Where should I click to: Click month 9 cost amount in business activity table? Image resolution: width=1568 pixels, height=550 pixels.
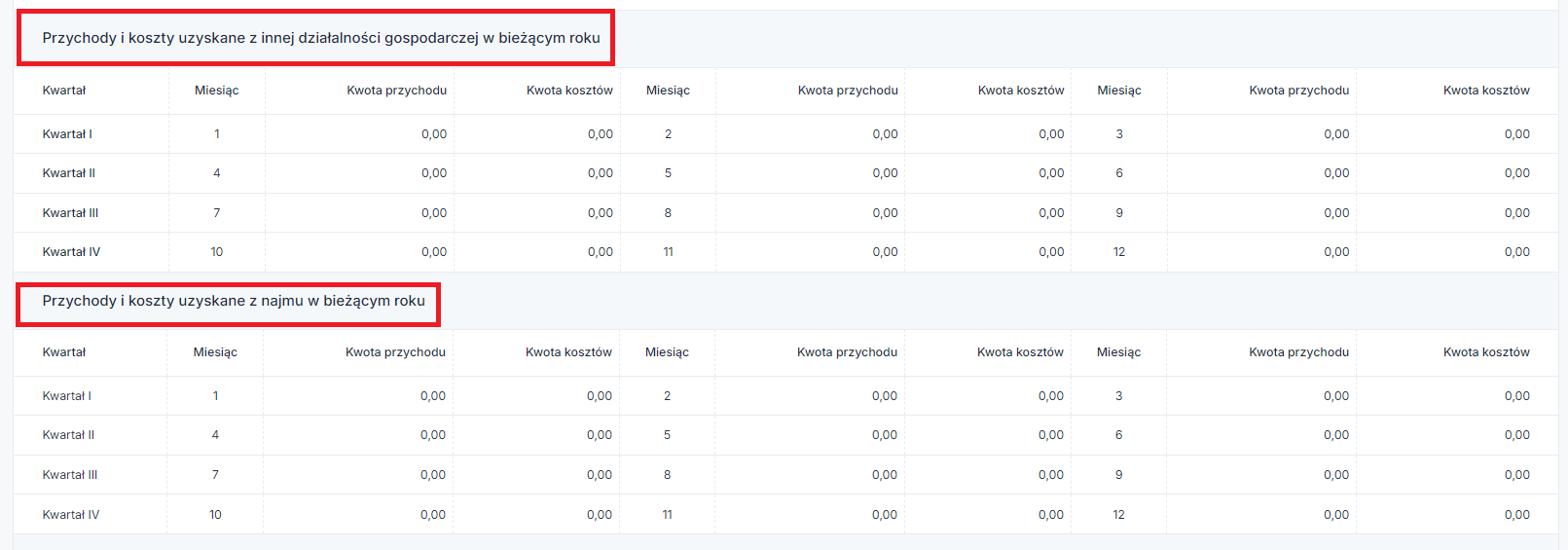pos(1516,213)
